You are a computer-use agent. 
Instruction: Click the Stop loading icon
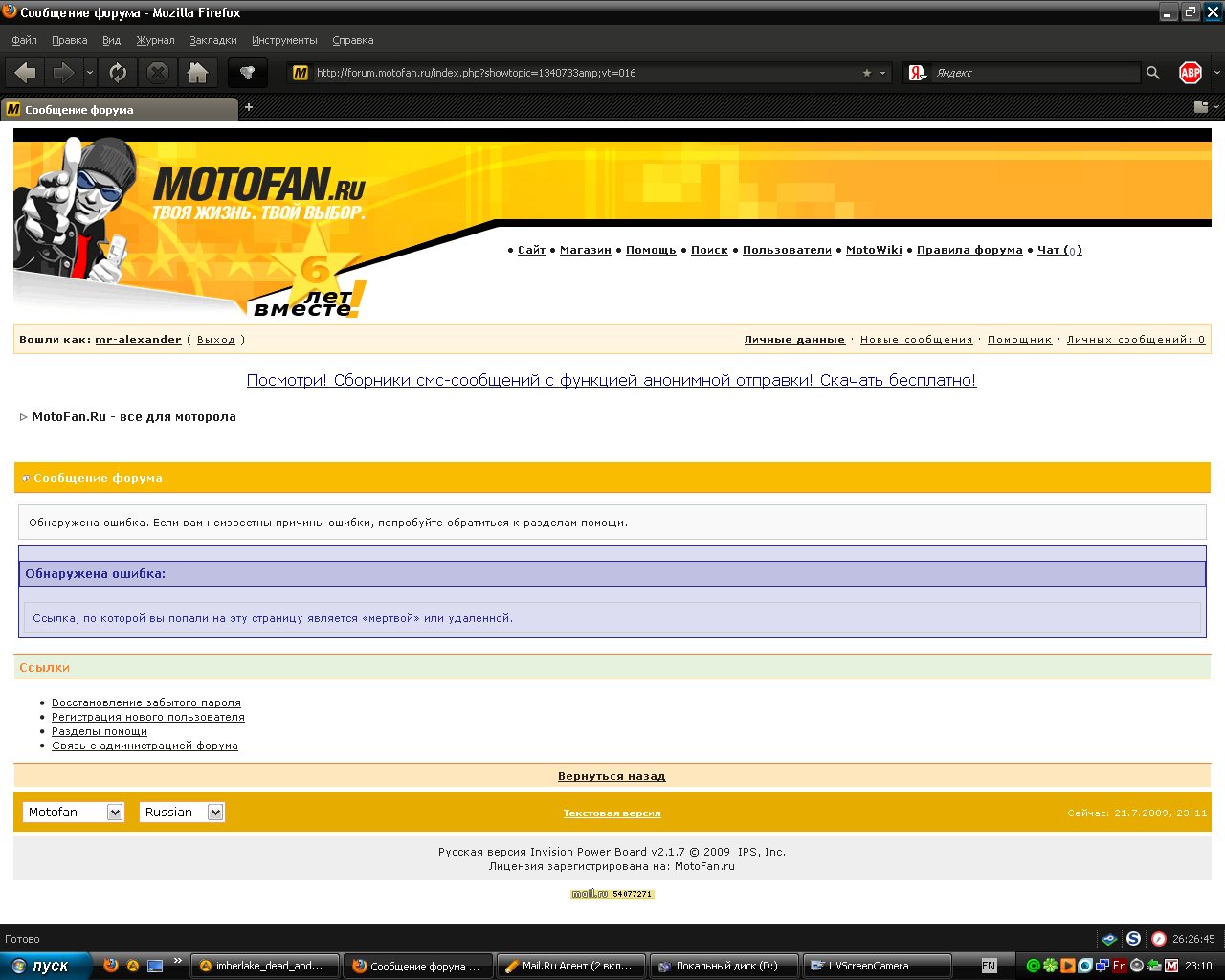pos(158,73)
